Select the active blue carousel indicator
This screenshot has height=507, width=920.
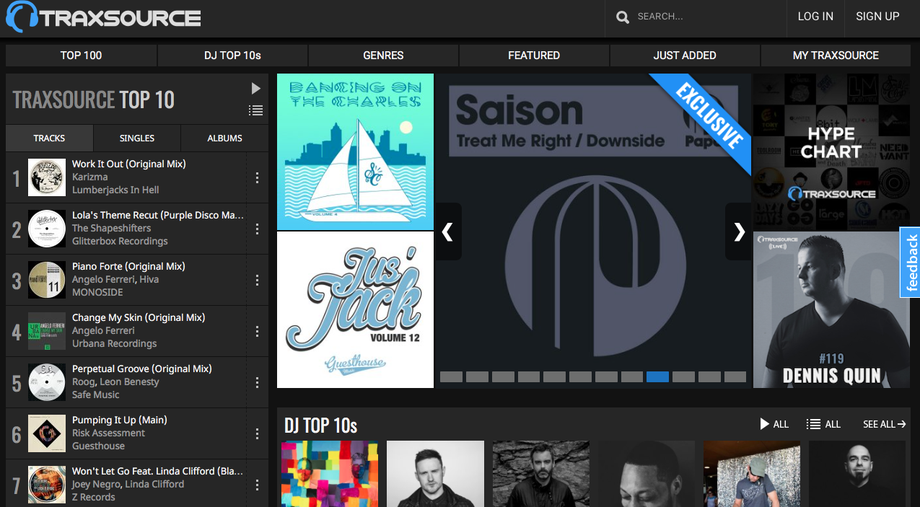[x=658, y=377]
